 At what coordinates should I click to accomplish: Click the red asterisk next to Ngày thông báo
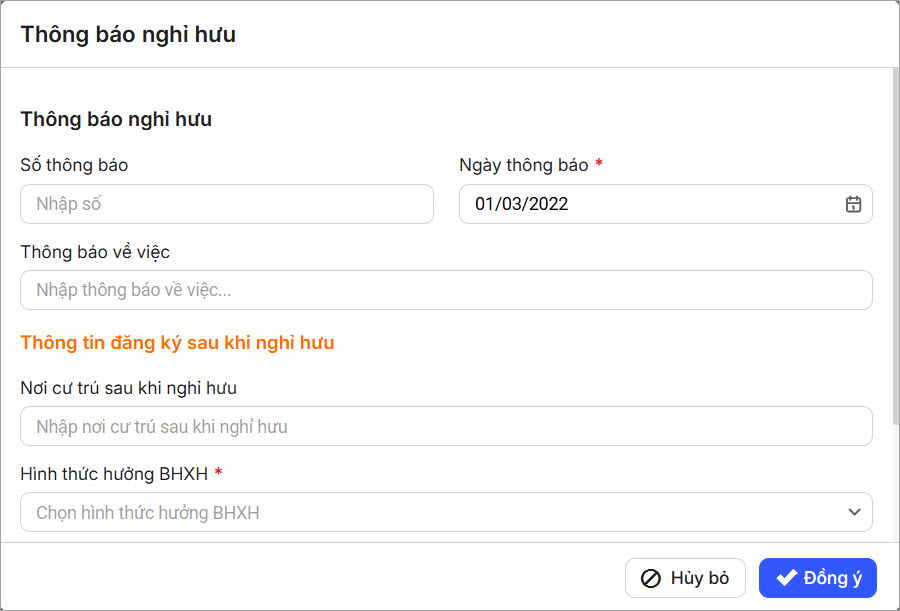pos(599,164)
